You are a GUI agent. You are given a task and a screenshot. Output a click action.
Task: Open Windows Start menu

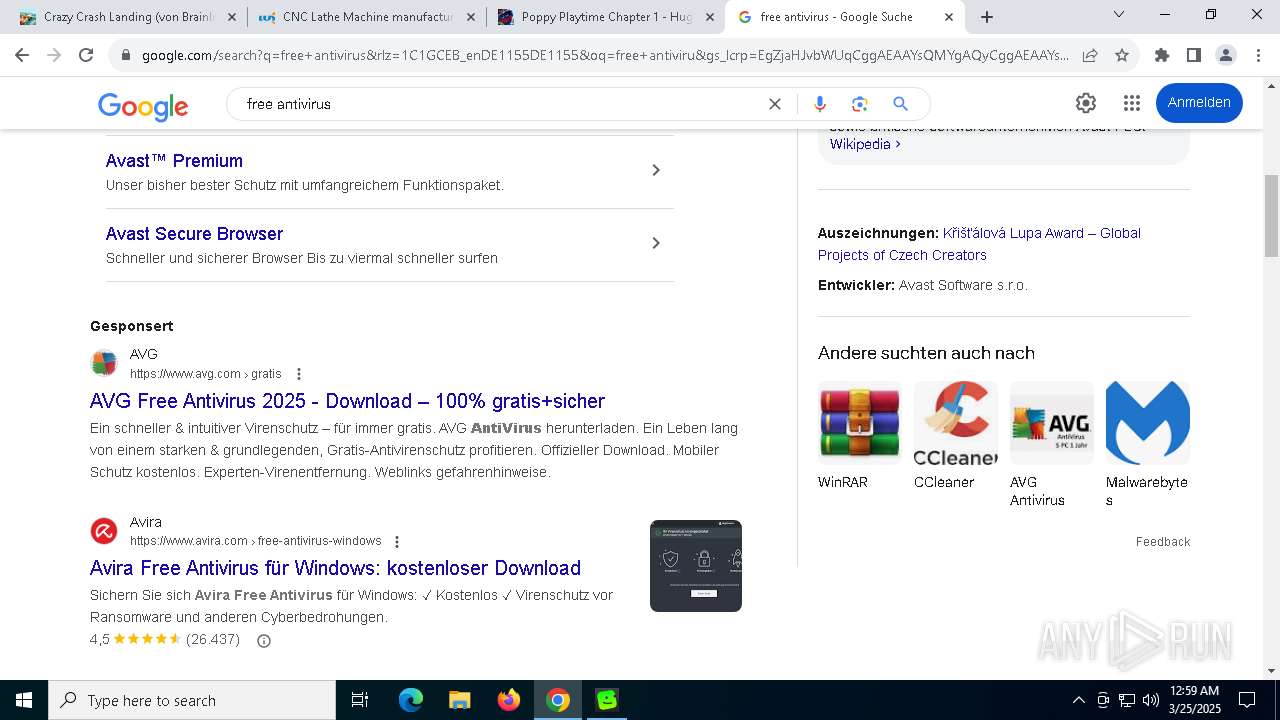[24, 700]
